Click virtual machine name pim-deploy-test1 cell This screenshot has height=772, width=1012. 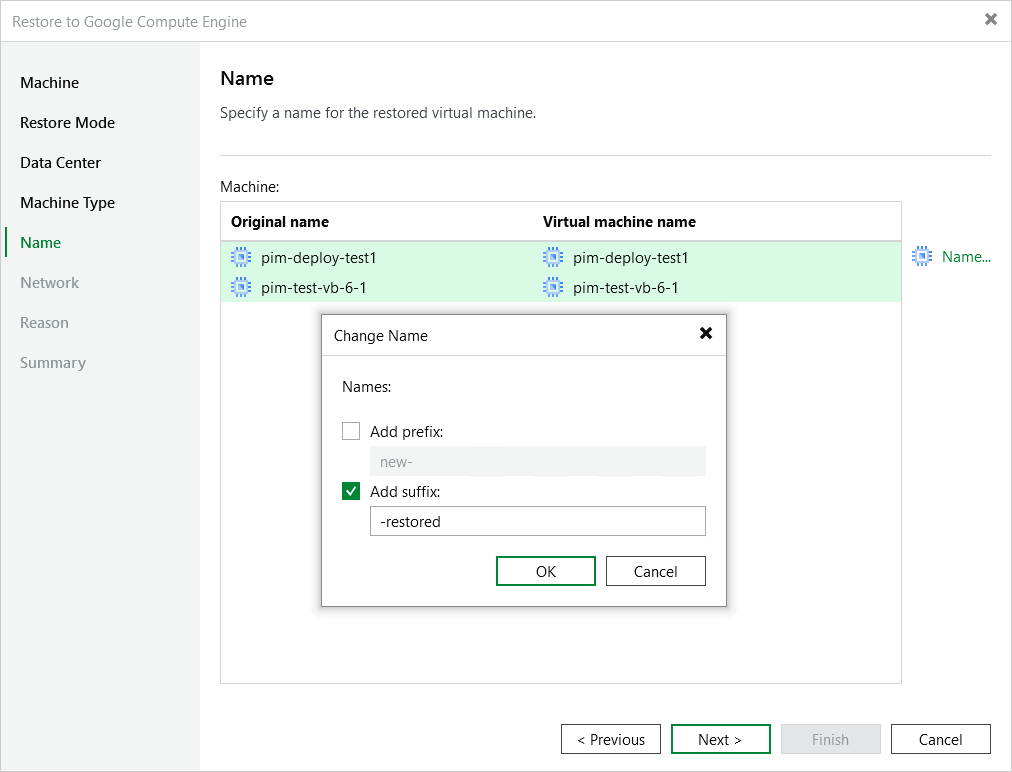pyautogui.click(x=631, y=258)
